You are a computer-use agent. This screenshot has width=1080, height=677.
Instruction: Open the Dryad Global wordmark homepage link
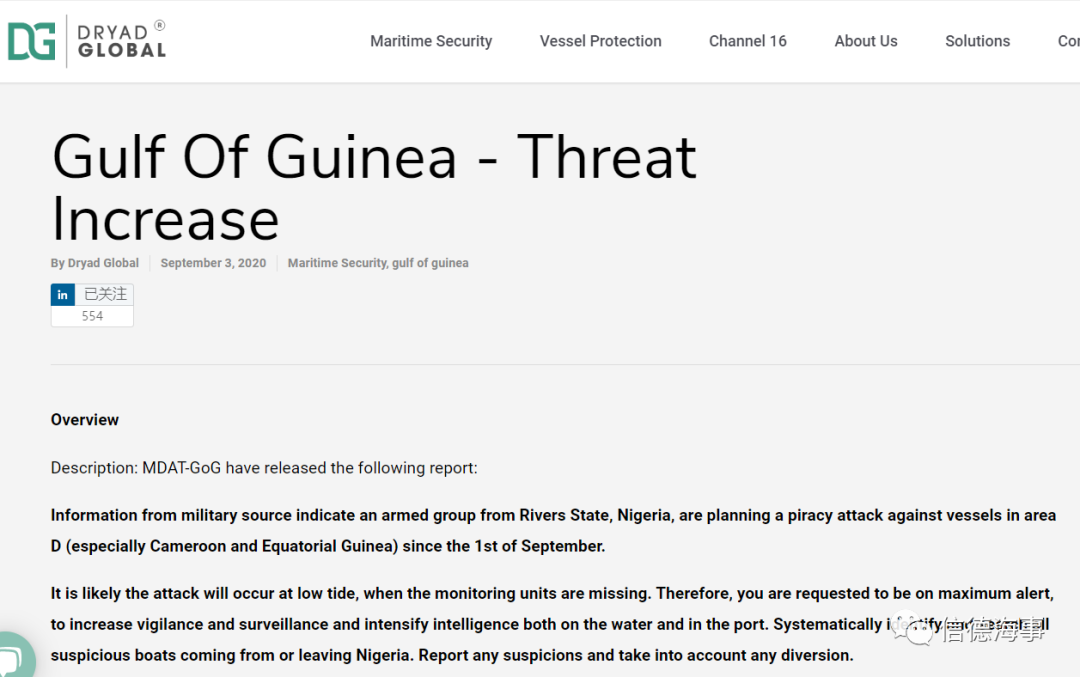tap(121, 42)
